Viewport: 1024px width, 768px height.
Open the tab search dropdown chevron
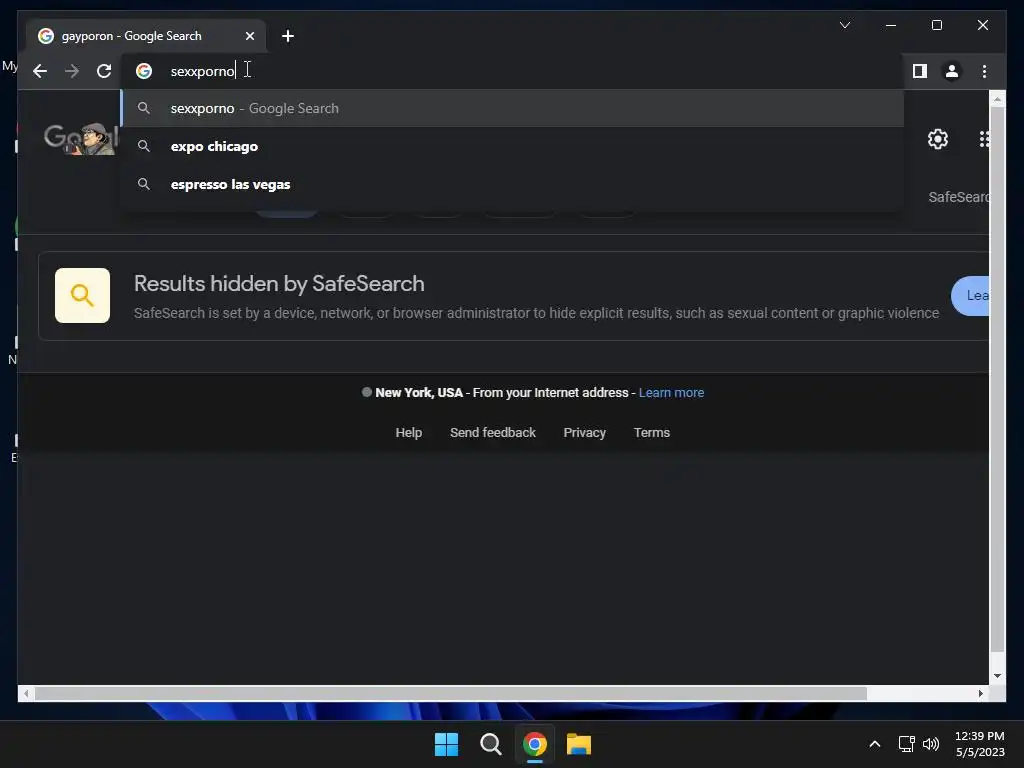point(844,25)
